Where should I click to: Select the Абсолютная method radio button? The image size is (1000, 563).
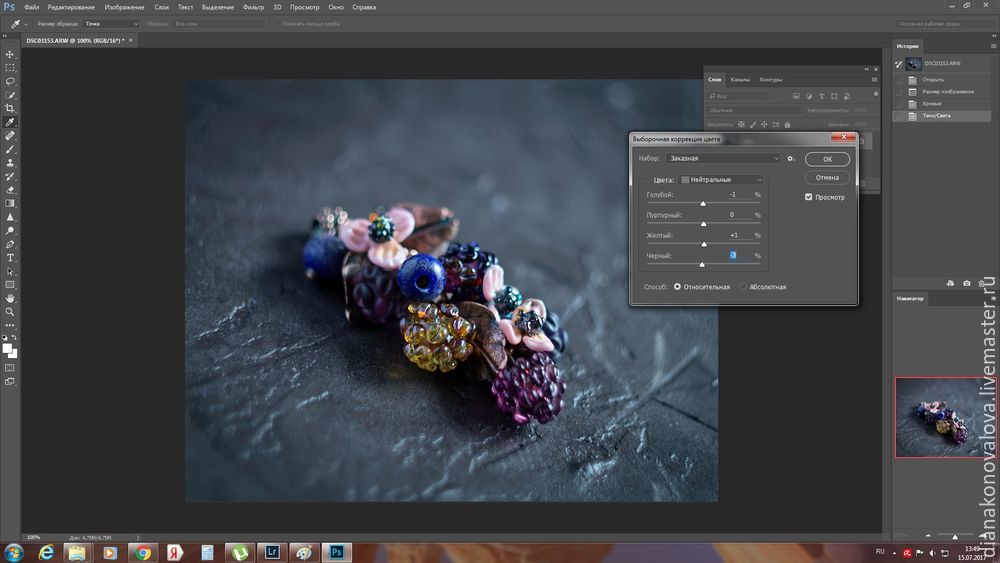[743, 287]
